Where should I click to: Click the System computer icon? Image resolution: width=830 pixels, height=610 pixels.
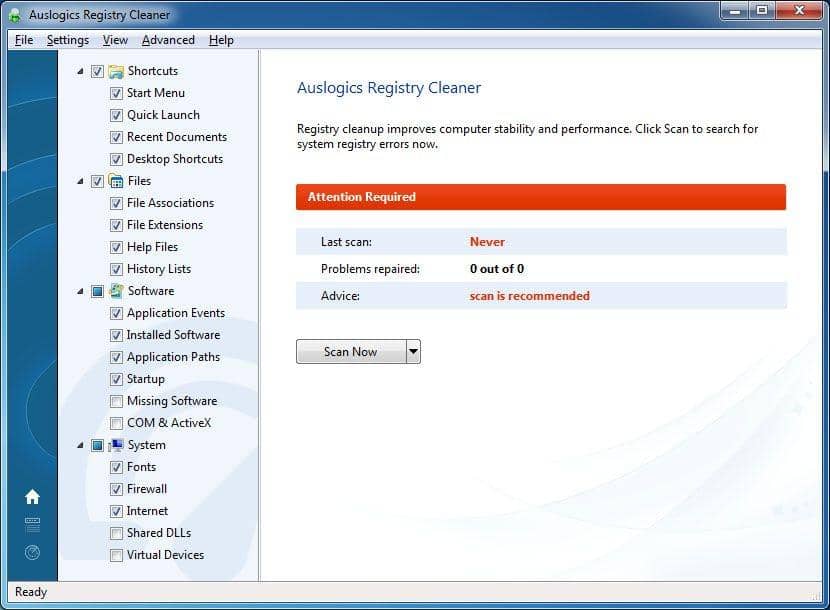point(116,445)
